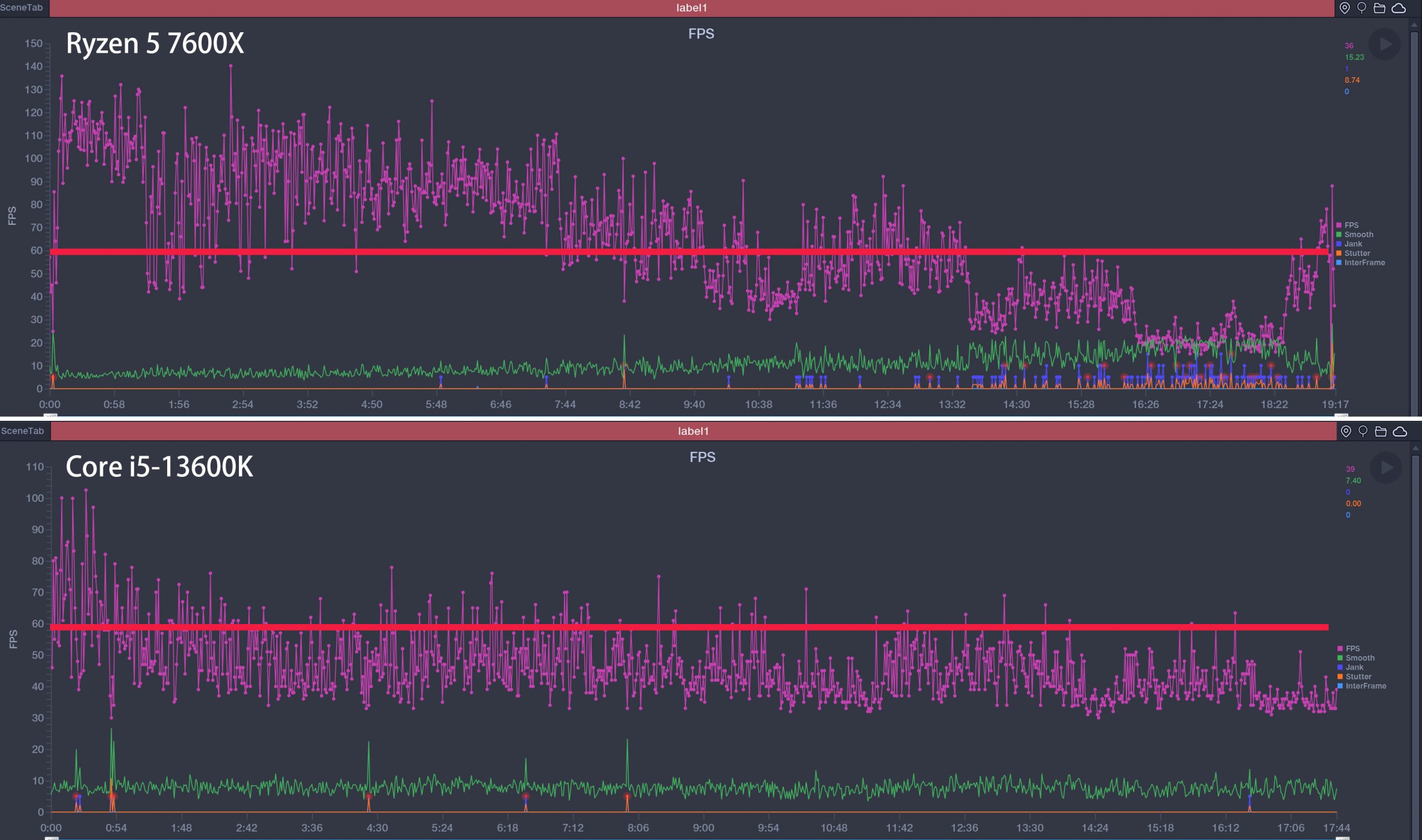Select the SceneTab label of the bottom chart
Viewport: 1422px width, 840px height.
(23, 431)
